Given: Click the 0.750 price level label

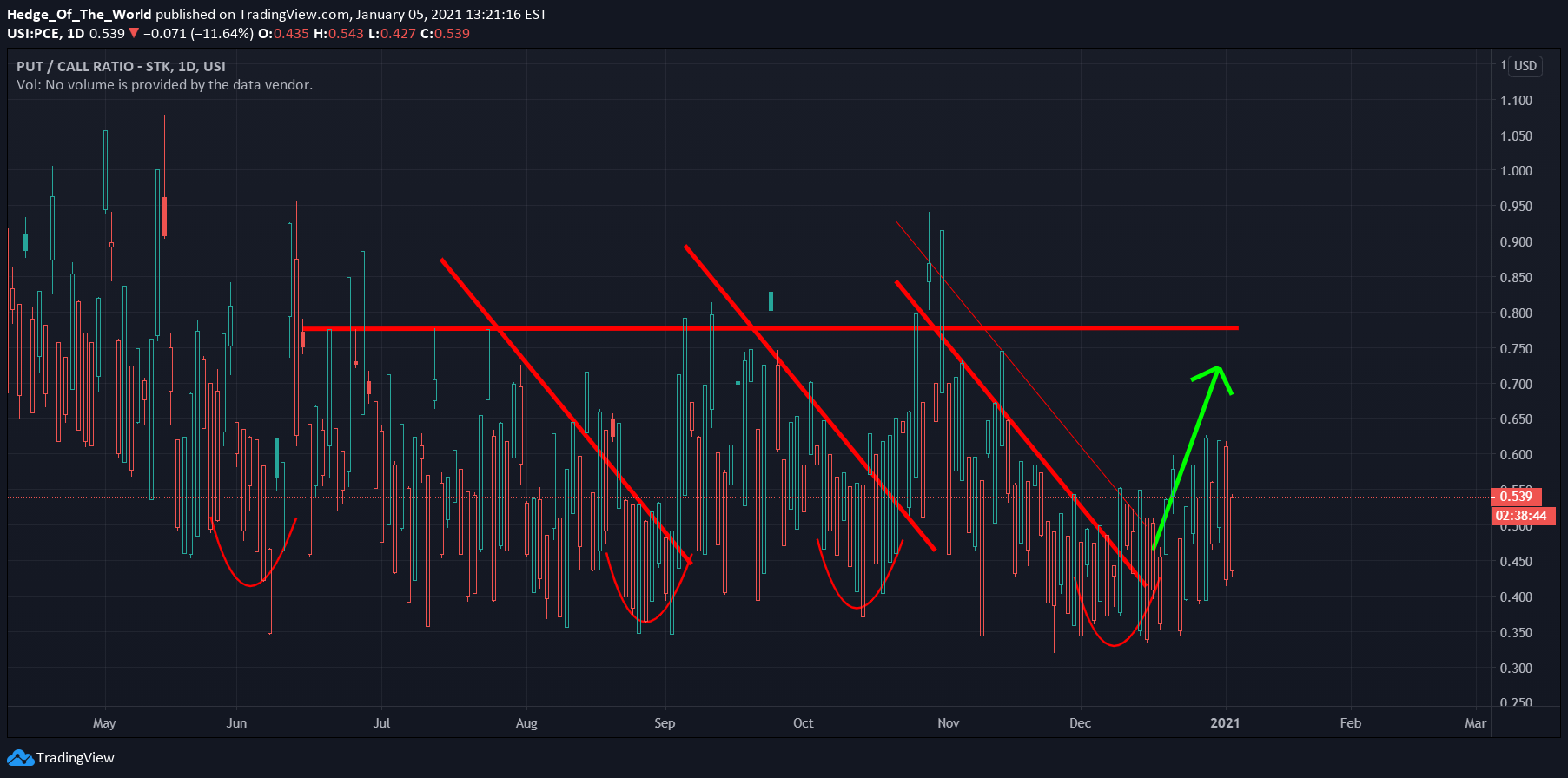Looking at the screenshot, I should click(1516, 349).
